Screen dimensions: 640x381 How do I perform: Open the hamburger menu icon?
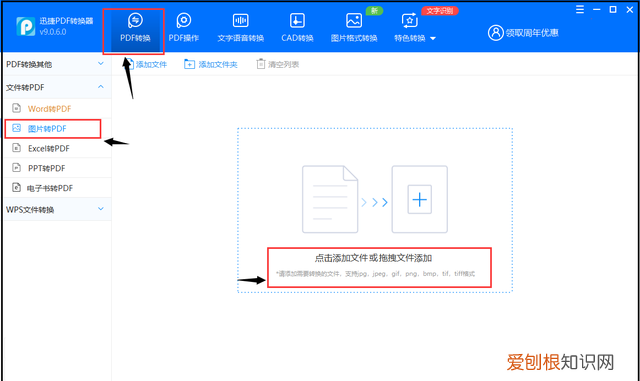click(580, 9)
